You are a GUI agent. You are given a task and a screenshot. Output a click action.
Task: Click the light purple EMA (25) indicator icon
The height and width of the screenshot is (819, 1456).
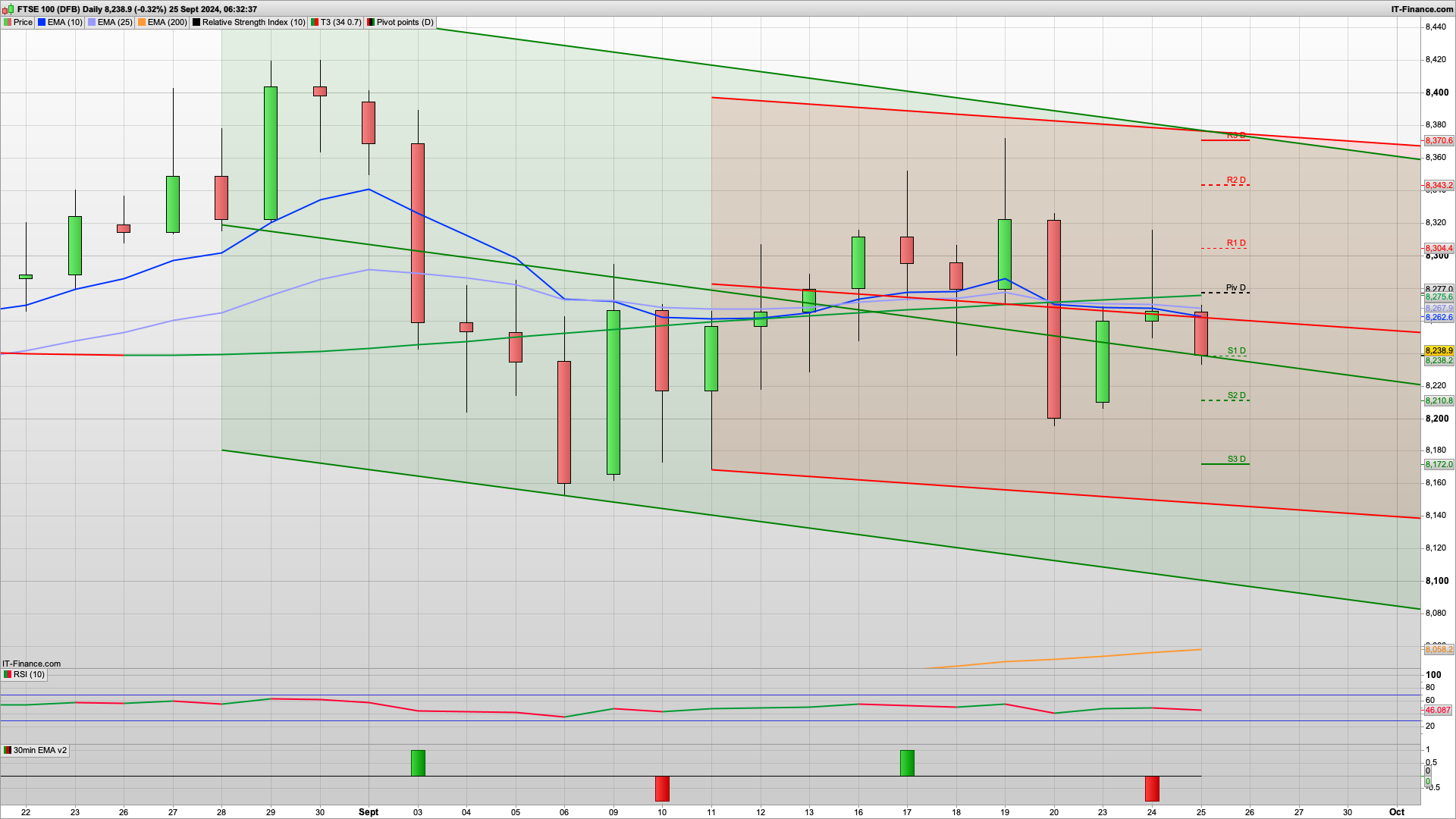click(x=91, y=23)
